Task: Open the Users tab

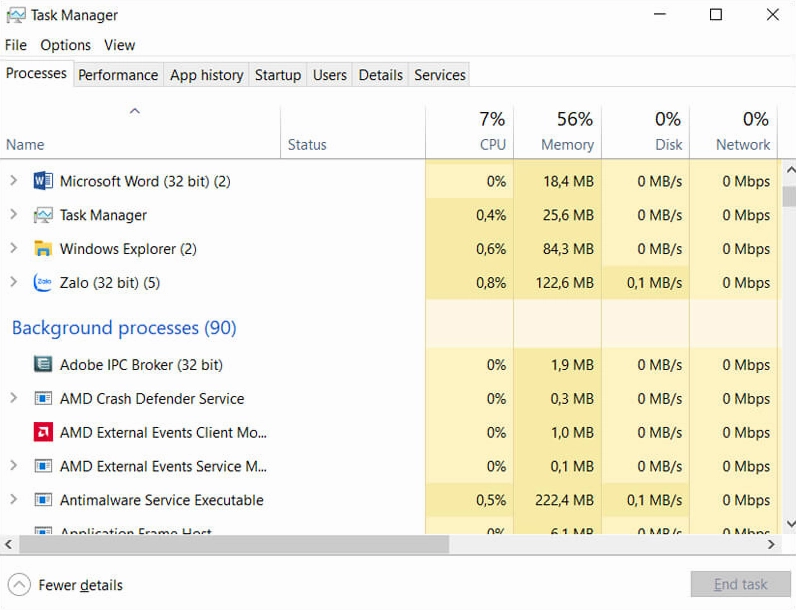Action: (329, 75)
